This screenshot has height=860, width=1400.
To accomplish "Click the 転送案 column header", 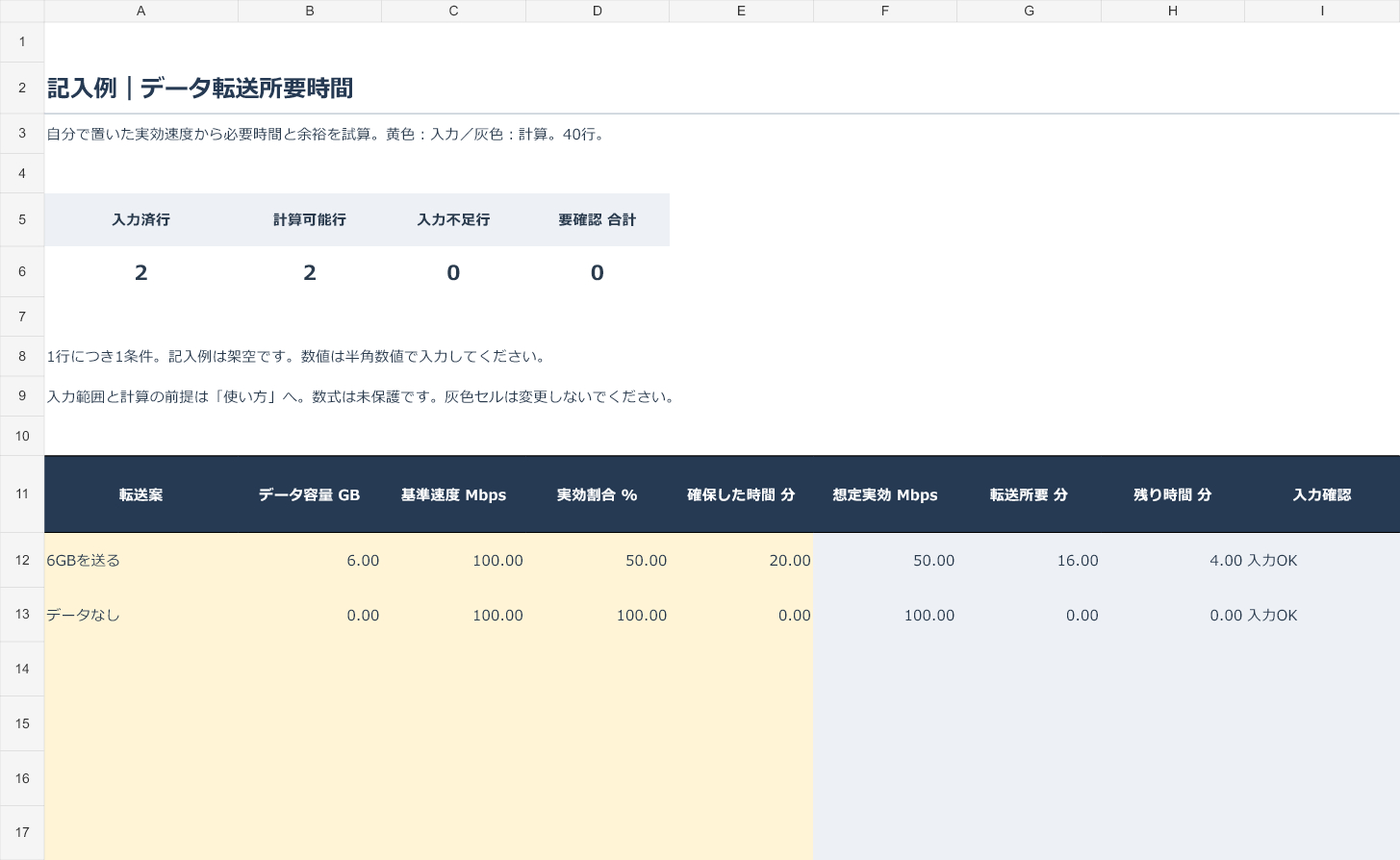I will tap(140, 494).
